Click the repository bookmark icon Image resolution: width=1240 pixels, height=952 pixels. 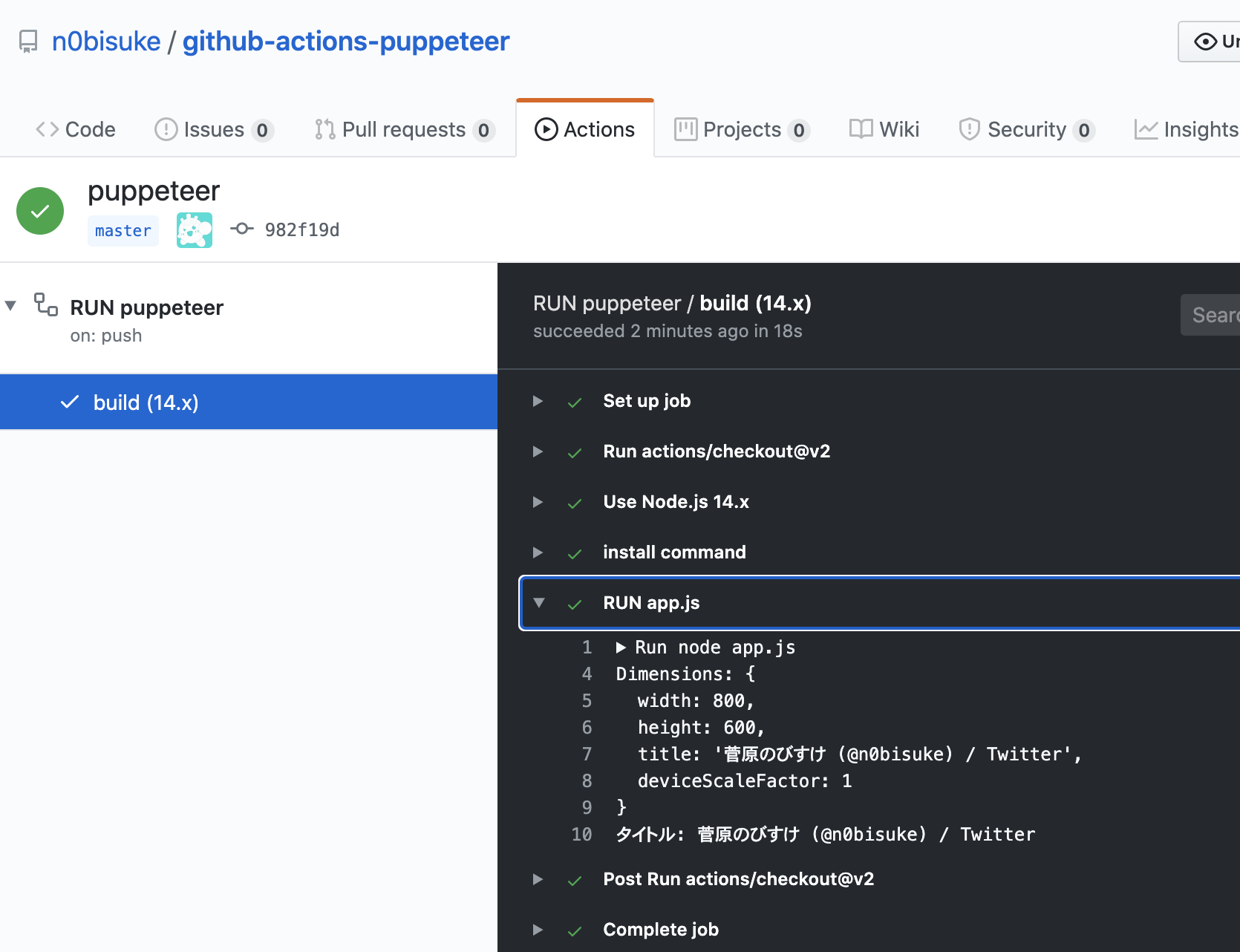pos(28,41)
